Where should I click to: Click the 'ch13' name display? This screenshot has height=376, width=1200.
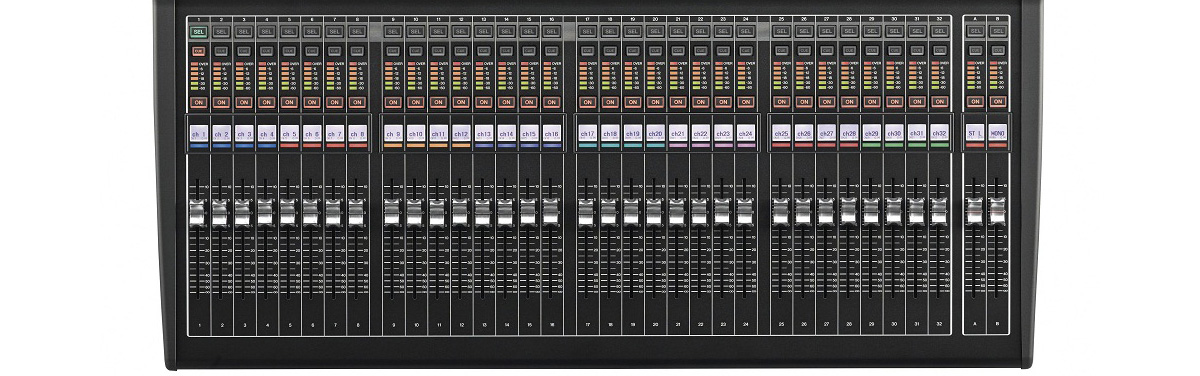point(483,133)
